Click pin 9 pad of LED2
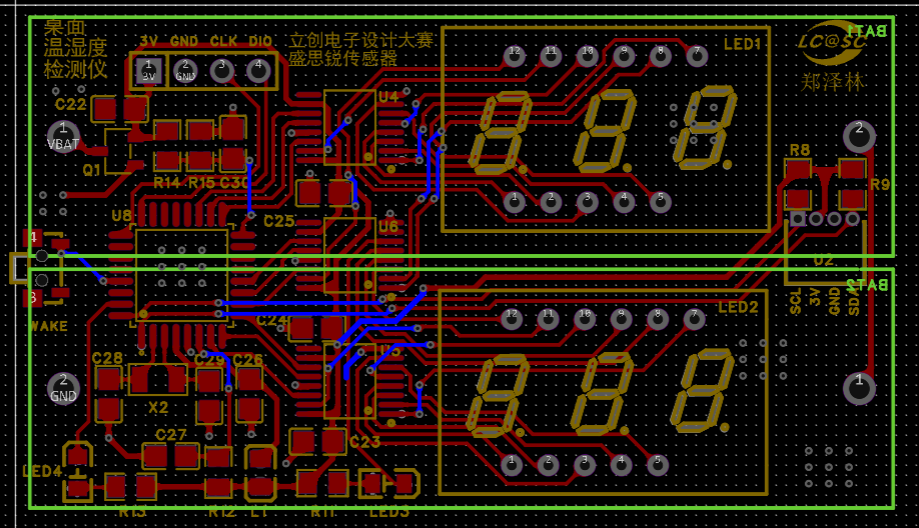The height and width of the screenshot is (528, 919). click(621, 319)
